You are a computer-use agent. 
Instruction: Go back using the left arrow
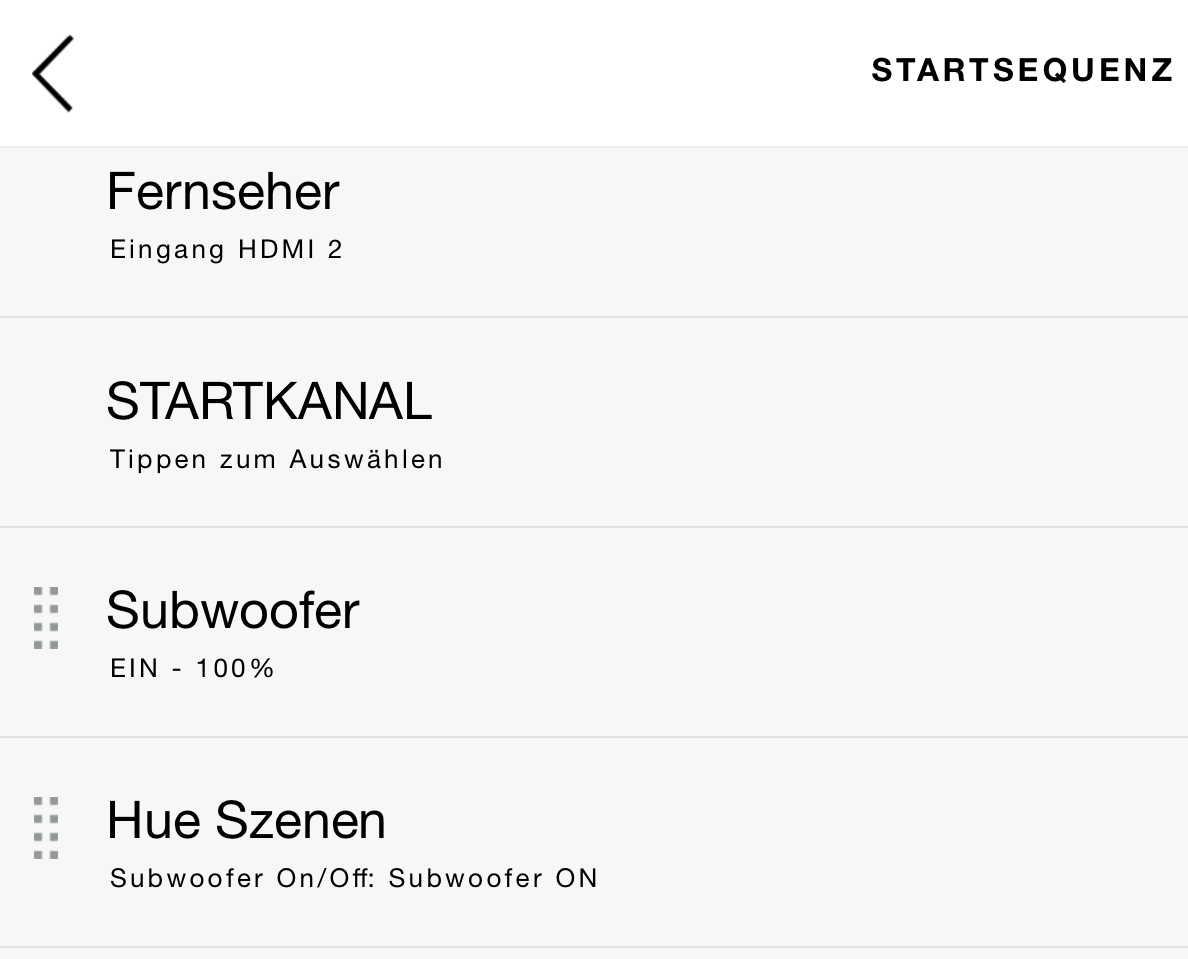53,73
